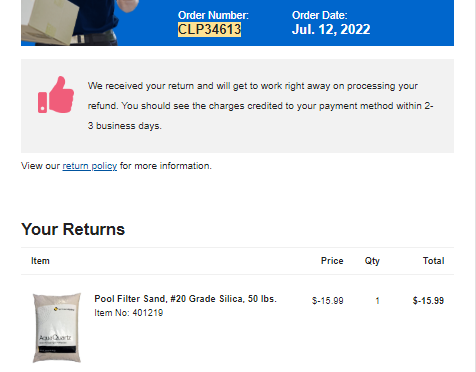Click the bold $-15.99 total amount

[428, 301]
